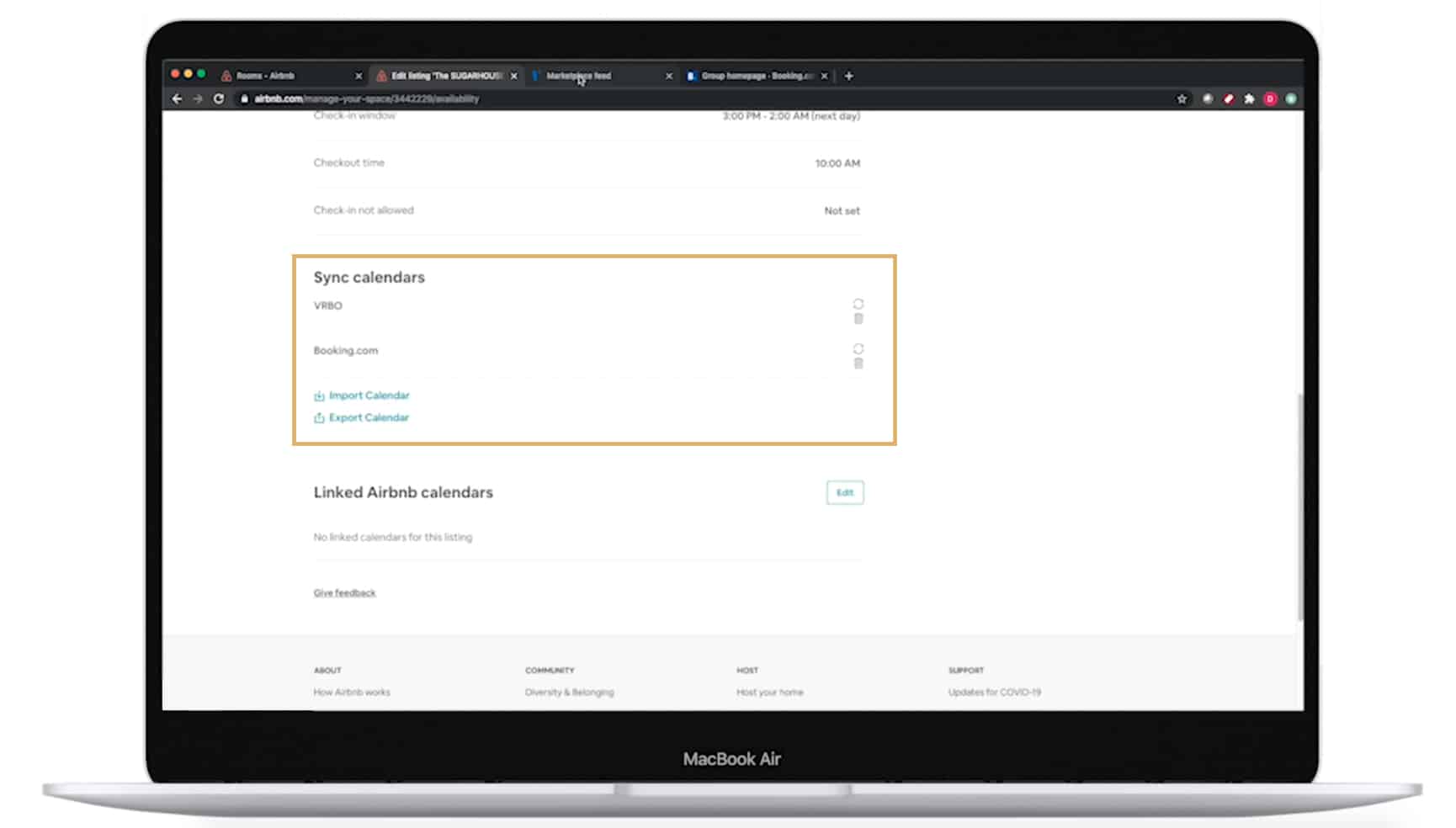Switch to the Rooms - Airbnb tab

tap(290, 76)
